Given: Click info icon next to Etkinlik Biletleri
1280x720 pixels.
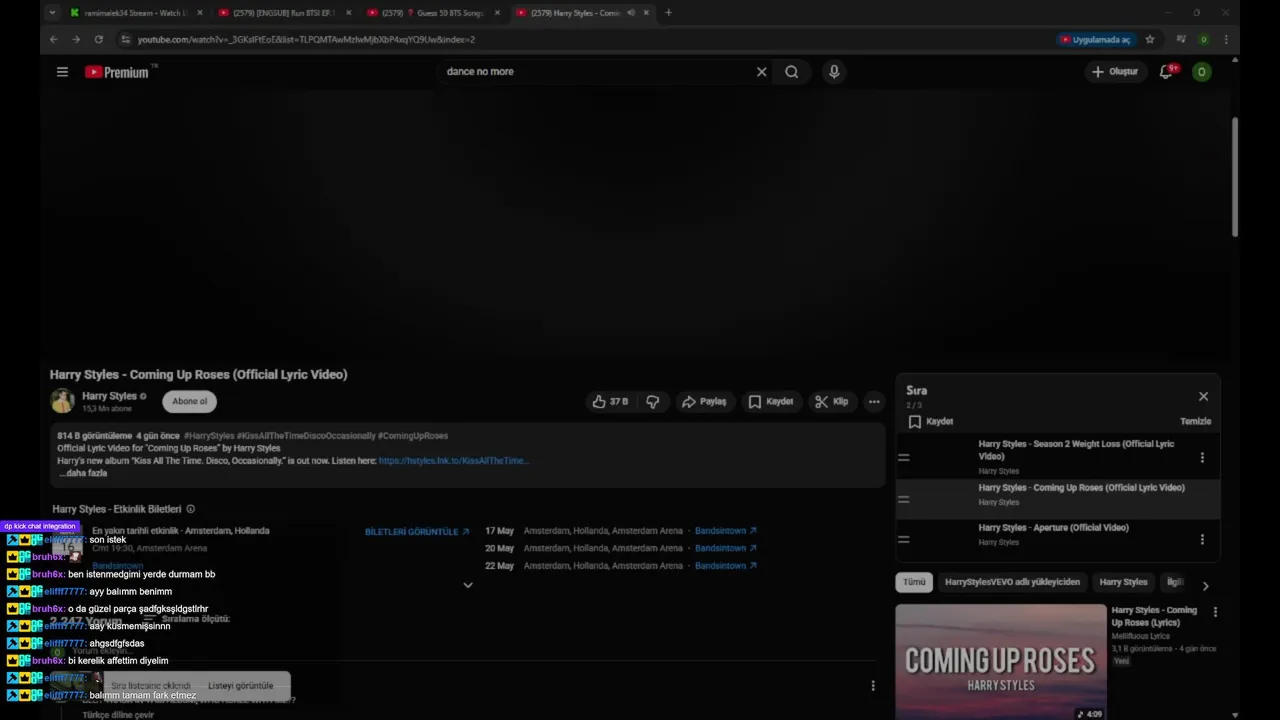Looking at the screenshot, I should click(190, 509).
